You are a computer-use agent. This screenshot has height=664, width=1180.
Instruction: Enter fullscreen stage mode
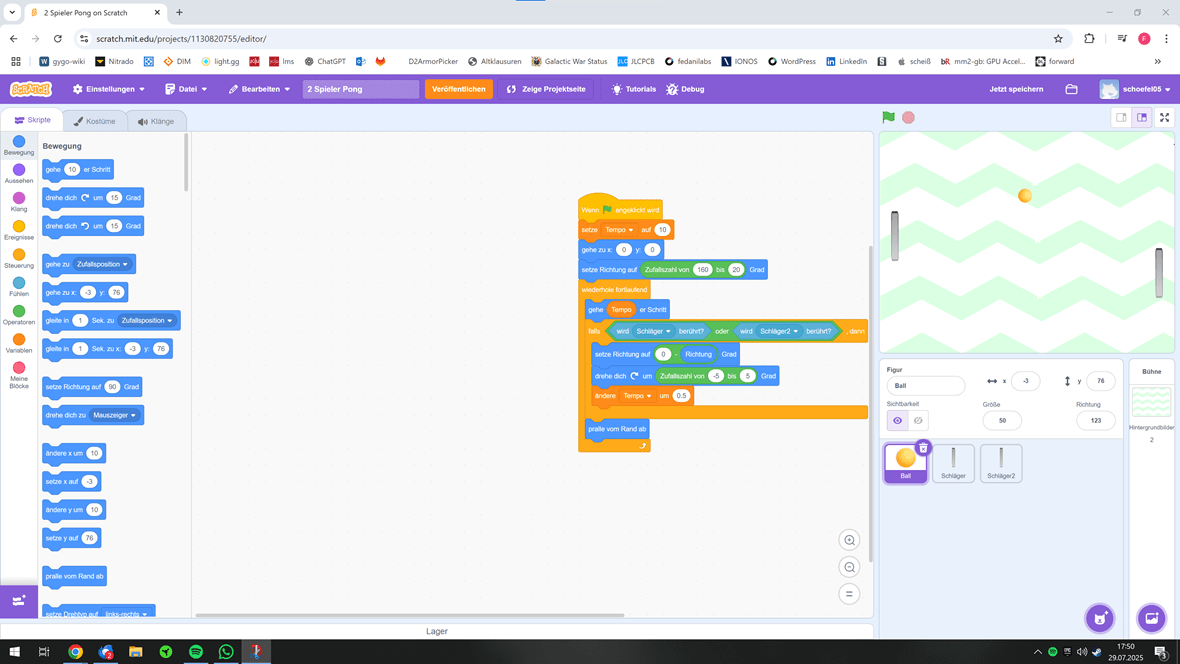tap(1164, 117)
